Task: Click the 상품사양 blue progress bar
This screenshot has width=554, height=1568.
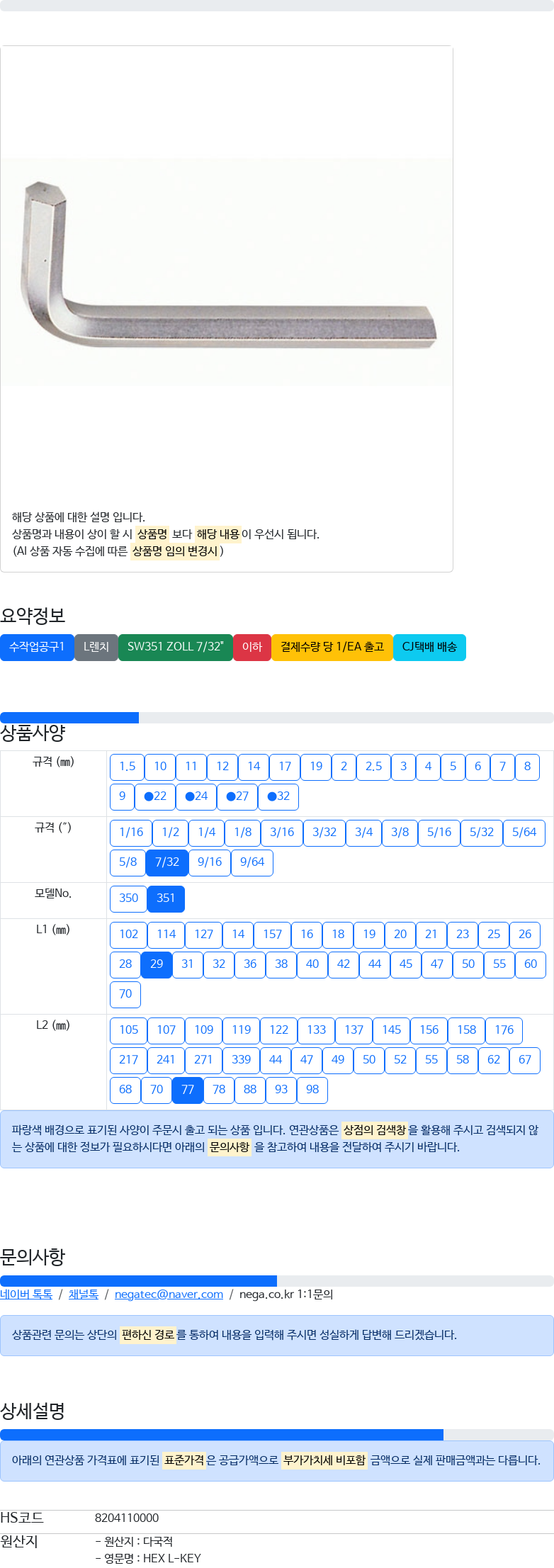Action: click(x=69, y=718)
